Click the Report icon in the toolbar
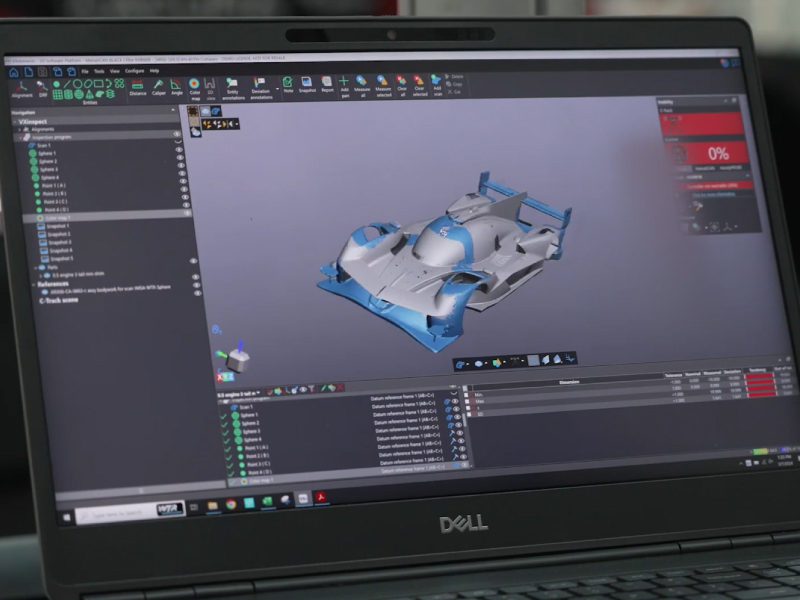This screenshot has width=800, height=600. click(327, 82)
